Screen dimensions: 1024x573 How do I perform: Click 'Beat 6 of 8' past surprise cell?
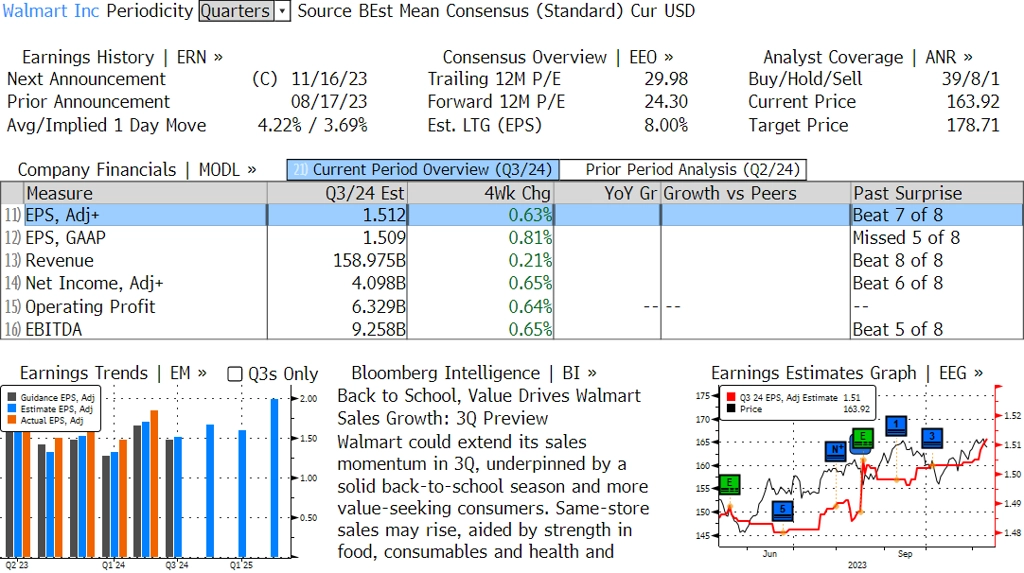[x=898, y=284]
